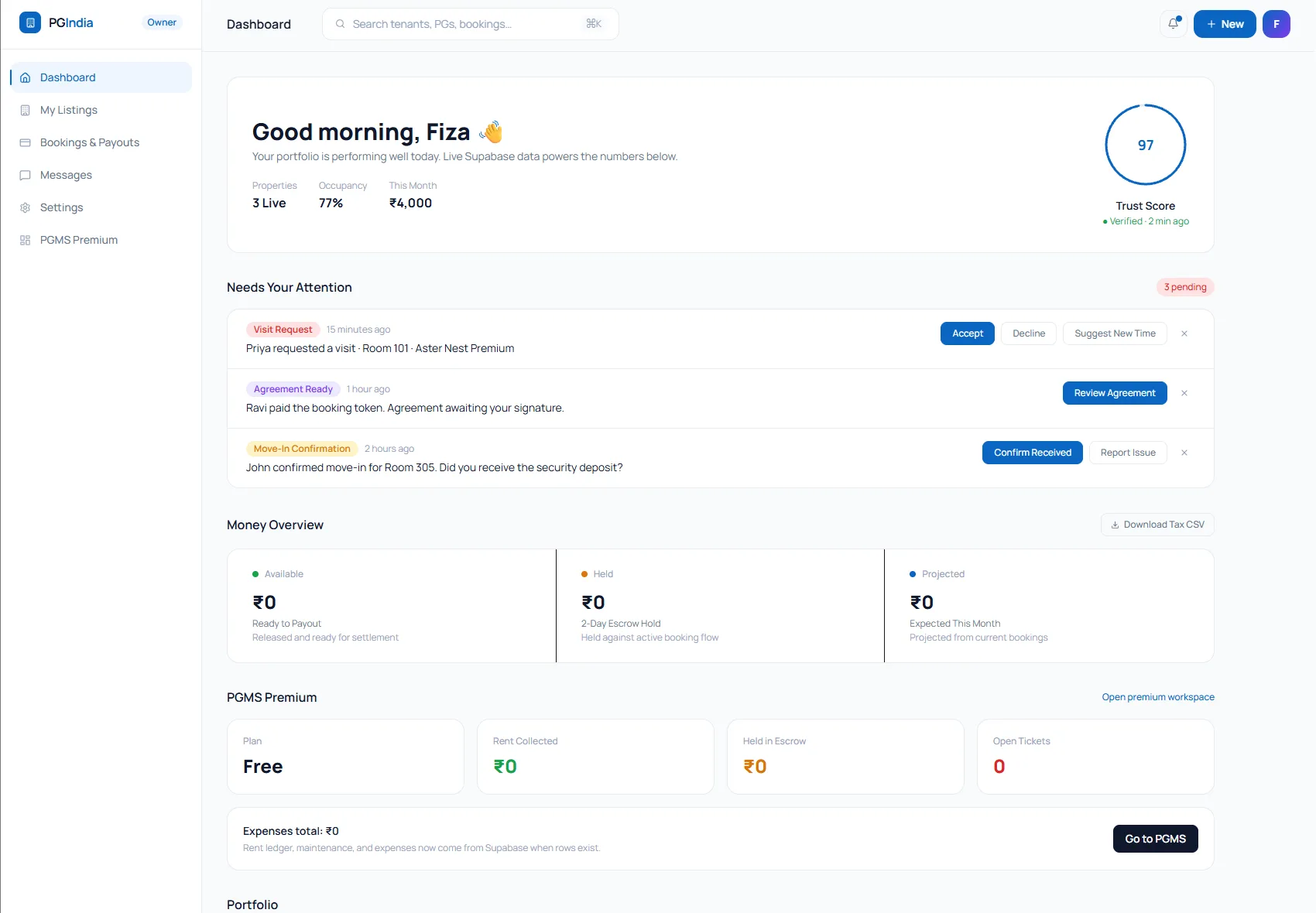Click the Available money card
This screenshot has width=1316, height=913.
tap(392, 606)
